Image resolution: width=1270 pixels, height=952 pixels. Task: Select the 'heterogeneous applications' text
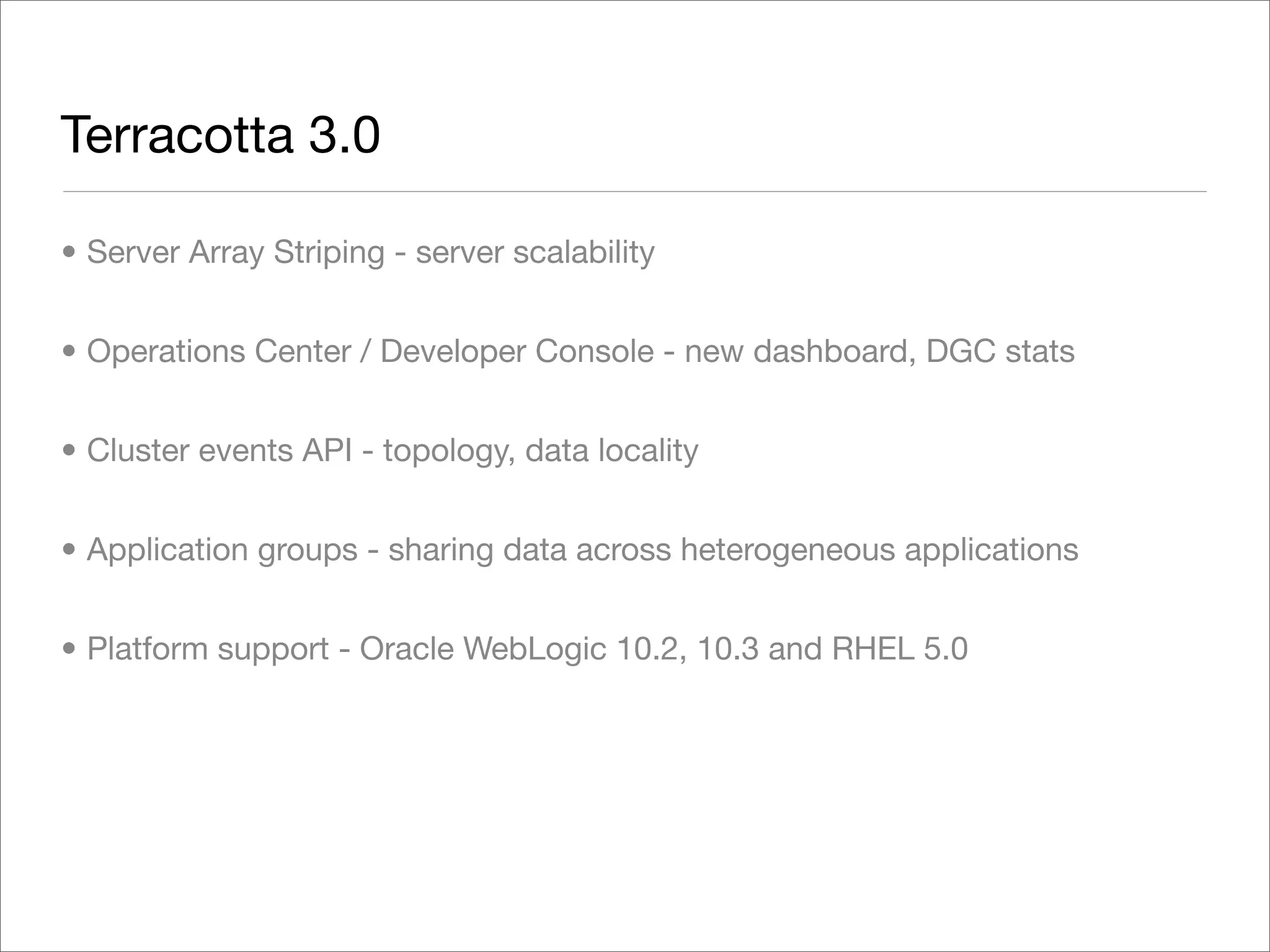pyautogui.click(x=879, y=550)
